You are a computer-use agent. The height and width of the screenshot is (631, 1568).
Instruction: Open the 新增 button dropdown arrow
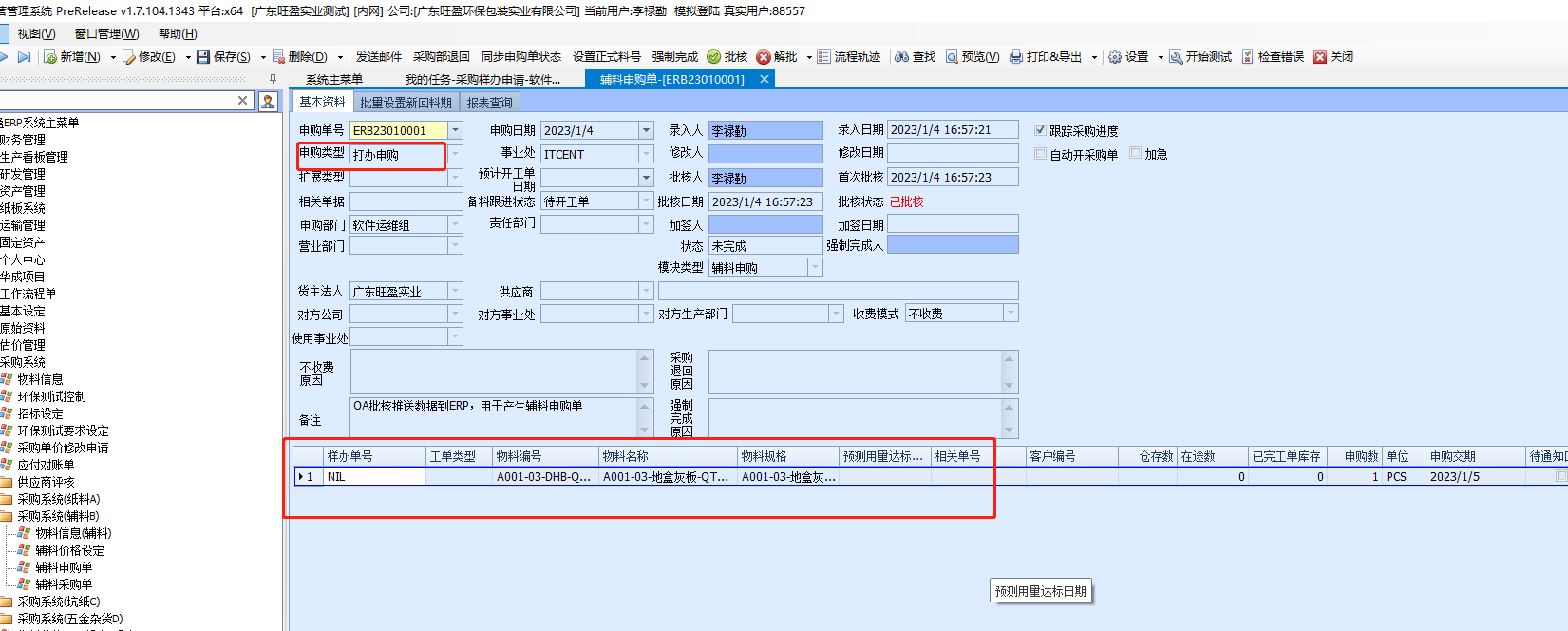[x=113, y=57]
